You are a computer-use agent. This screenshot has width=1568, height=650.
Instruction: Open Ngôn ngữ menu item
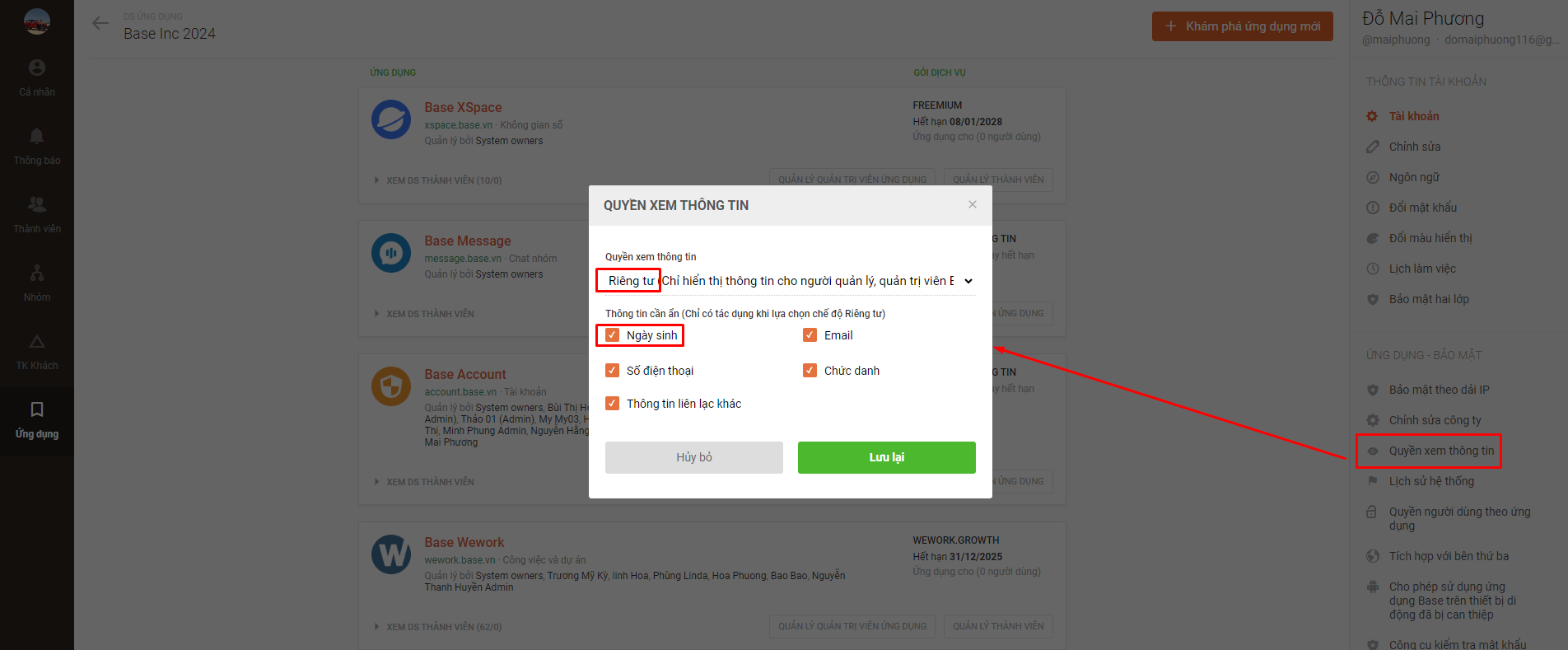point(1415,177)
